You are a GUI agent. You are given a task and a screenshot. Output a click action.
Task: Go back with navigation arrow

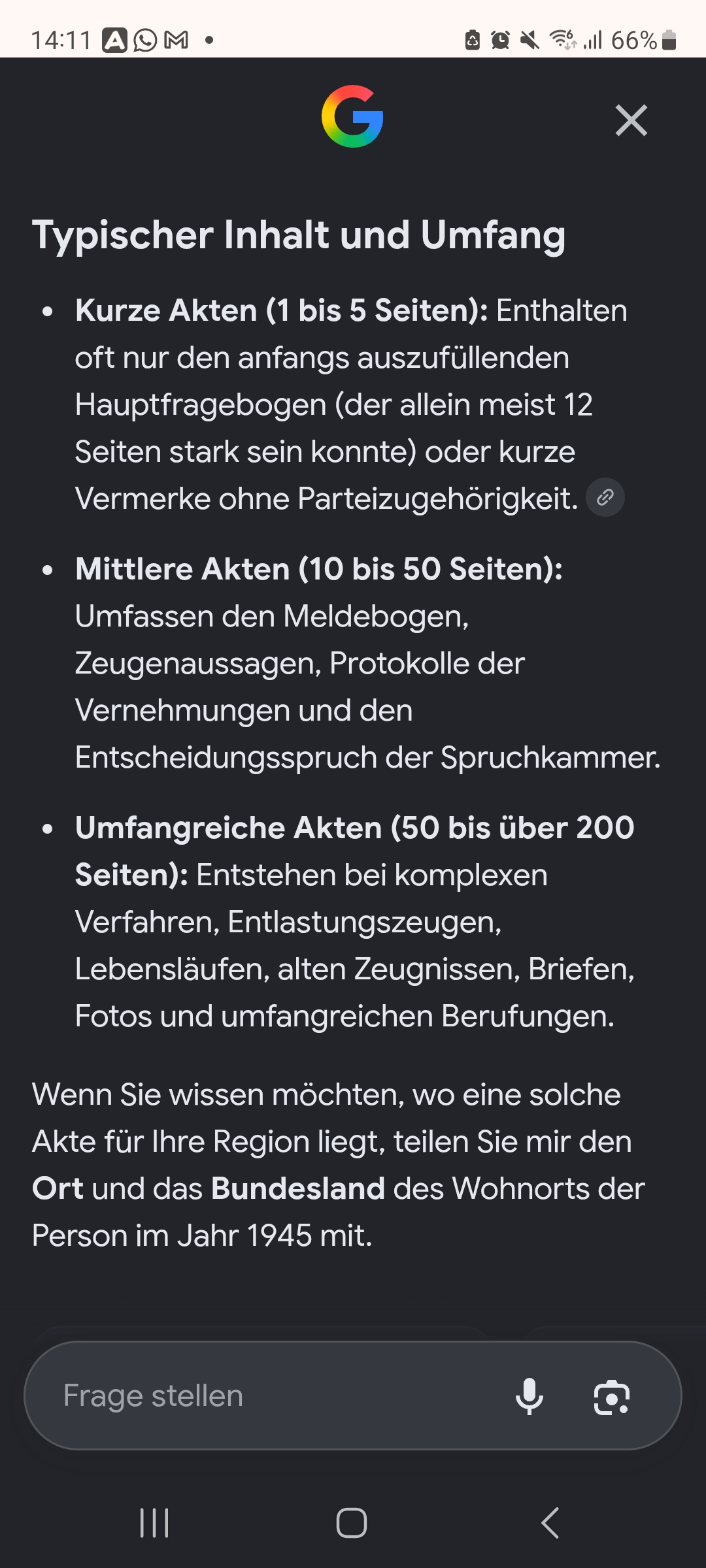[550, 1523]
